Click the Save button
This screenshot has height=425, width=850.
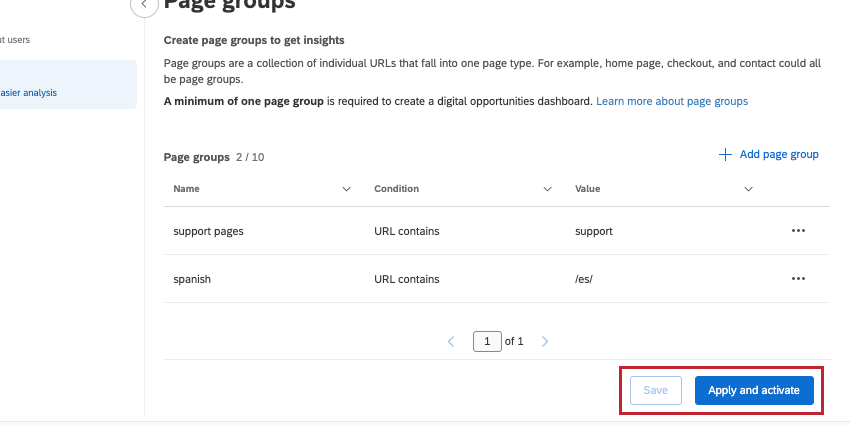point(655,390)
